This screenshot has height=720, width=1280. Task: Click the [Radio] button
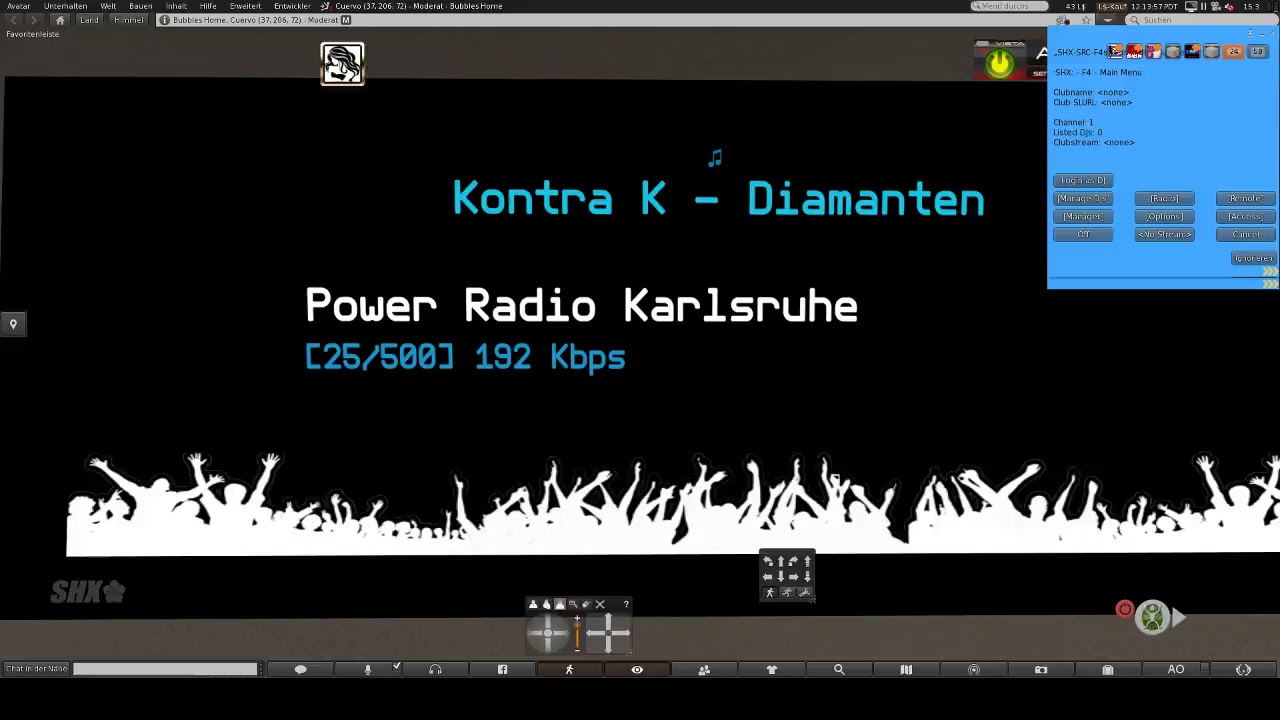click(1165, 198)
